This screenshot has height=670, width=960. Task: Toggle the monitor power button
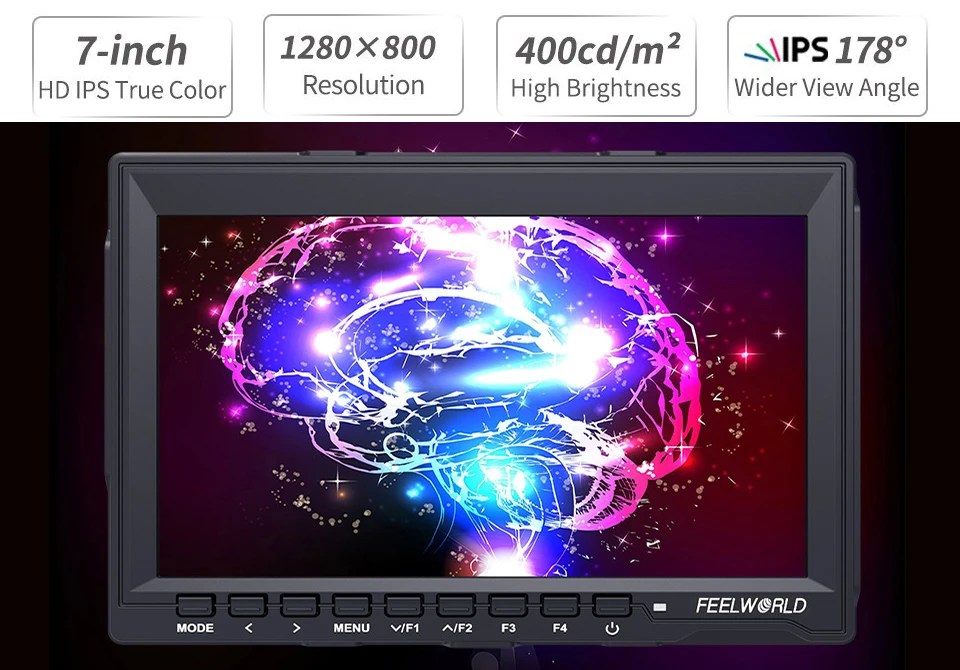coord(612,606)
